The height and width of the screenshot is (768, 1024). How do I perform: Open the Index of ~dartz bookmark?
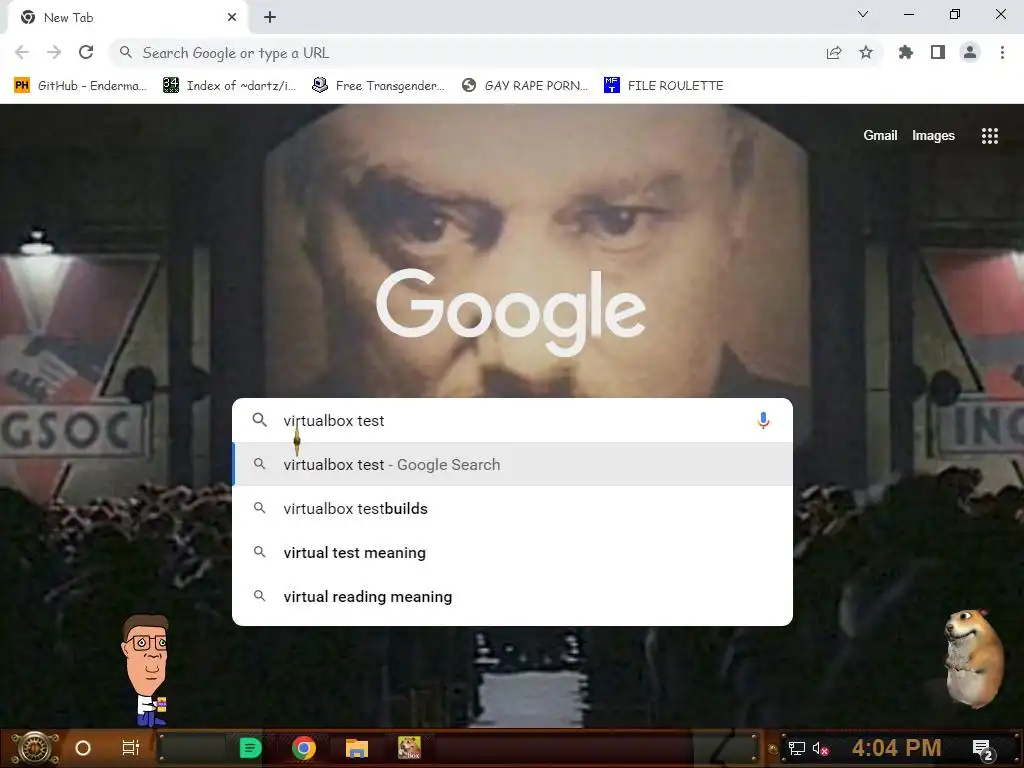230,86
